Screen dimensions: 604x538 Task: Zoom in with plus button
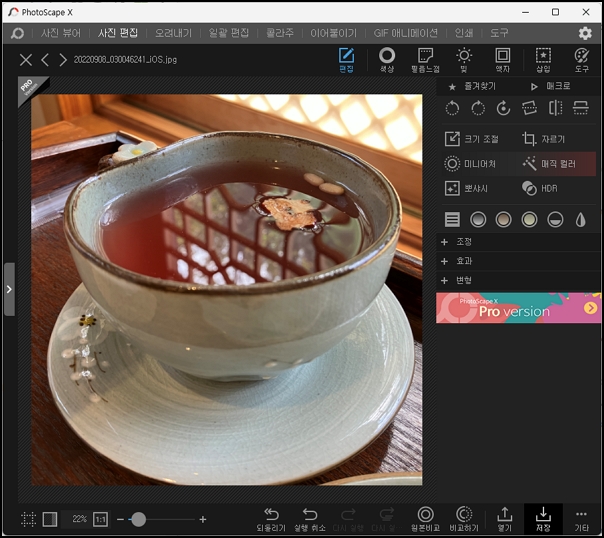pyautogui.click(x=203, y=520)
